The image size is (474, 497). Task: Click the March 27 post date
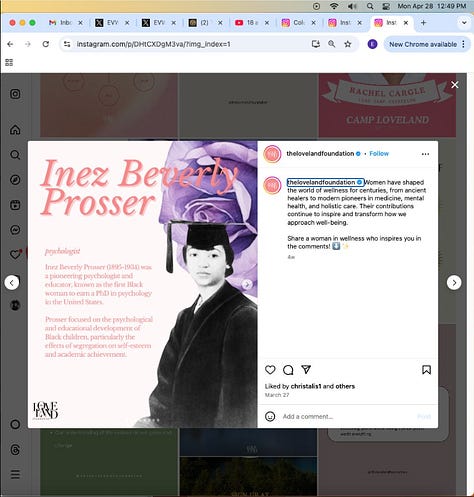point(277,395)
